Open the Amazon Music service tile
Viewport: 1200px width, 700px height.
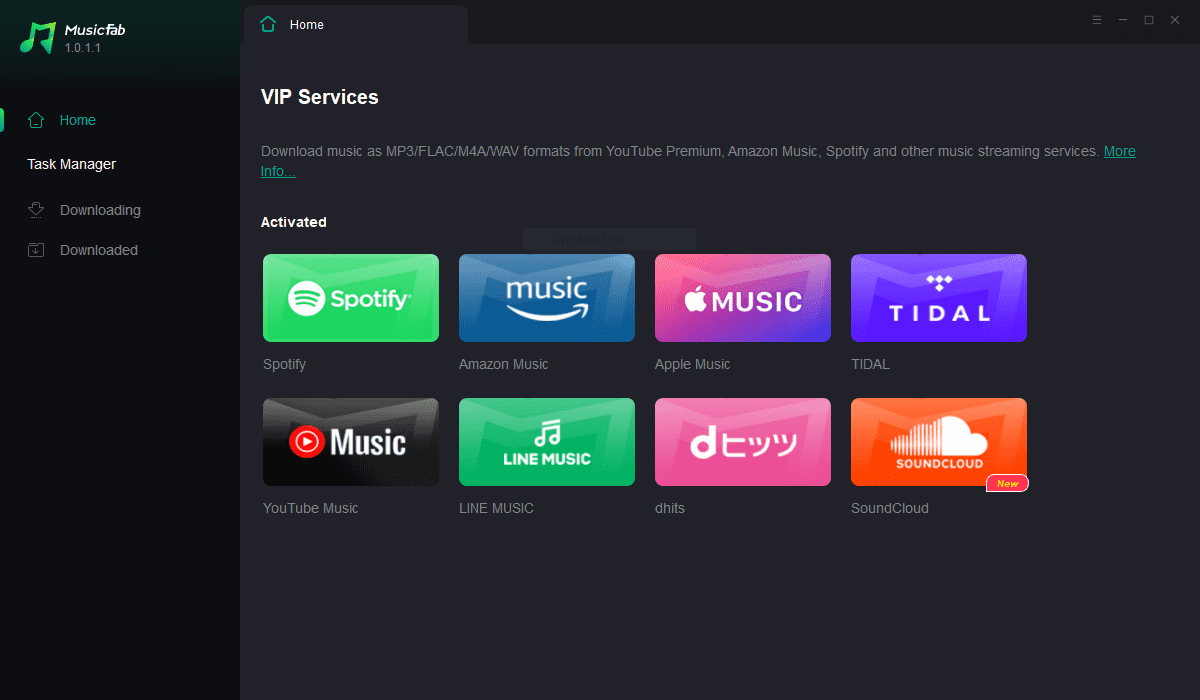coord(547,298)
